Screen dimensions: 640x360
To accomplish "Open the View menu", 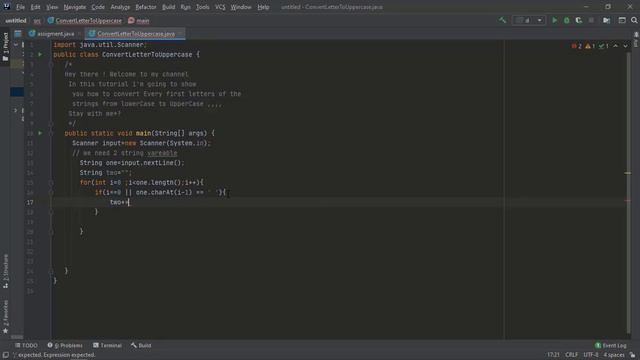I will 52,7.
